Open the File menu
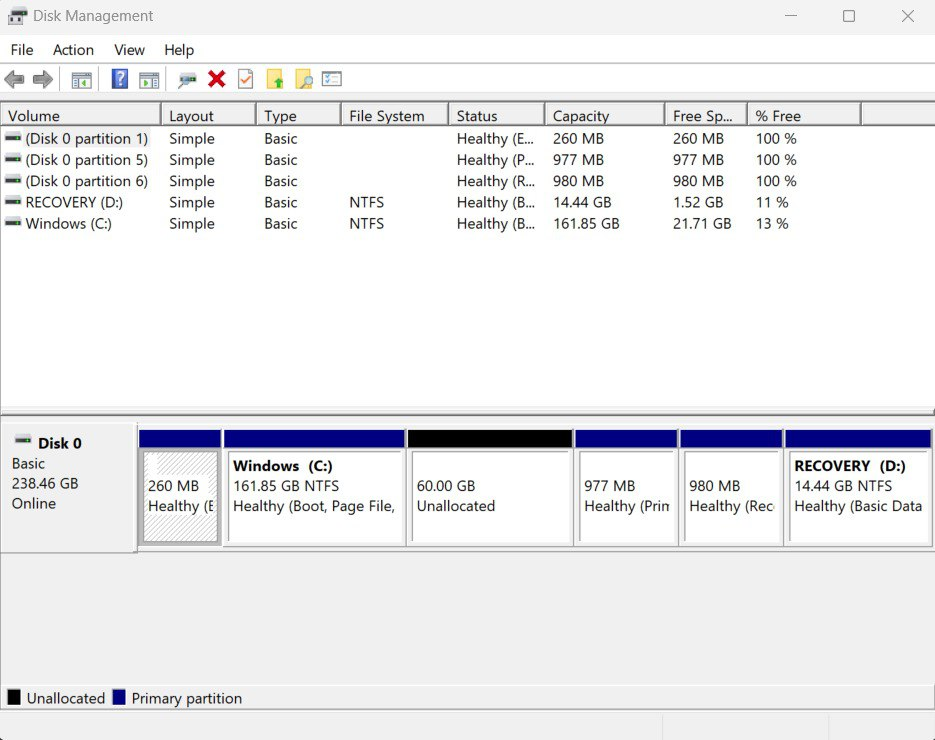This screenshot has height=740, width=935. [22, 50]
